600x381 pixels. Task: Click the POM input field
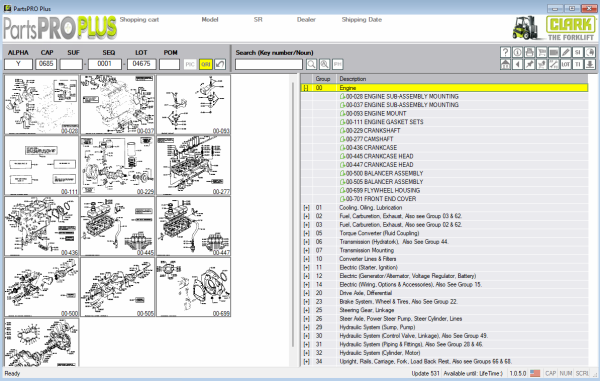point(170,64)
